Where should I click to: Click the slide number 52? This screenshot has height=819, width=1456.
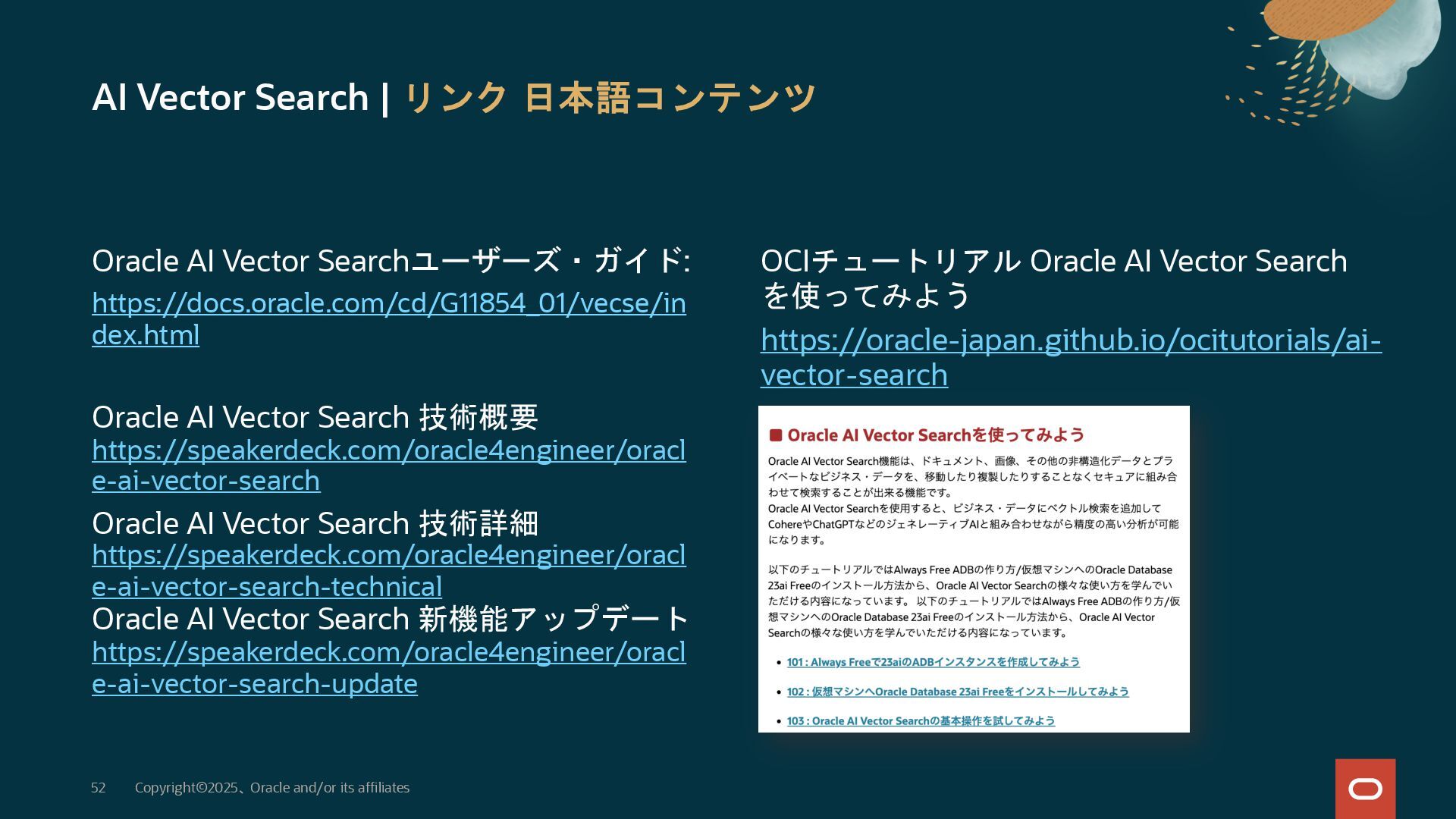pos(99,788)
